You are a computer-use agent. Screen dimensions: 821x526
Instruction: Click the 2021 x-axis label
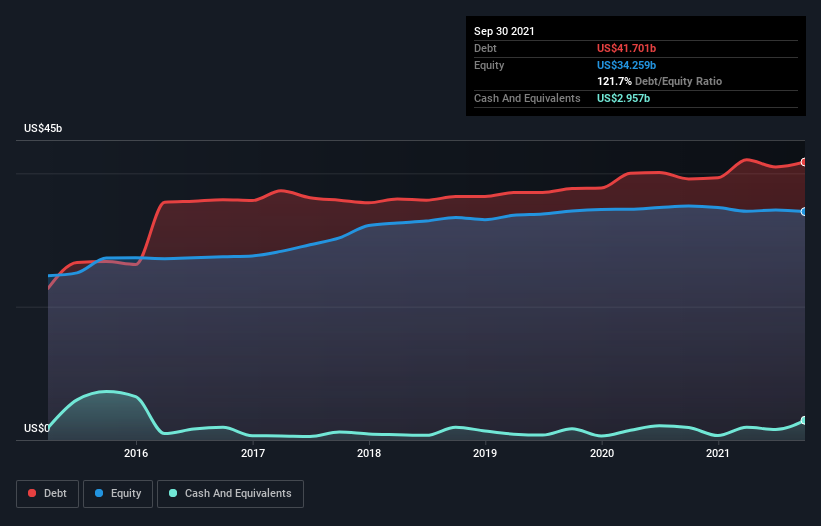718,453
